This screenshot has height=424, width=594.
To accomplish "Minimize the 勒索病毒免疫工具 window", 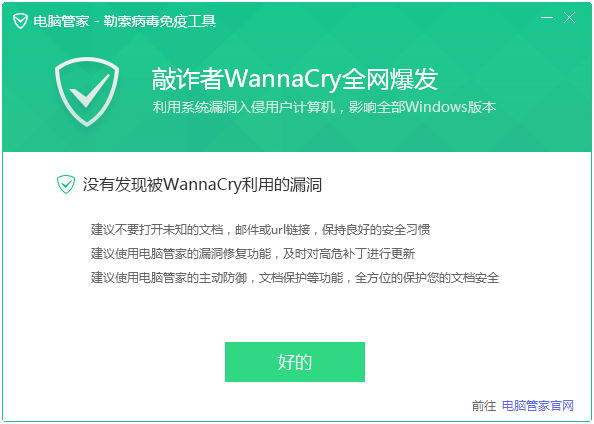I will (547, 18).
